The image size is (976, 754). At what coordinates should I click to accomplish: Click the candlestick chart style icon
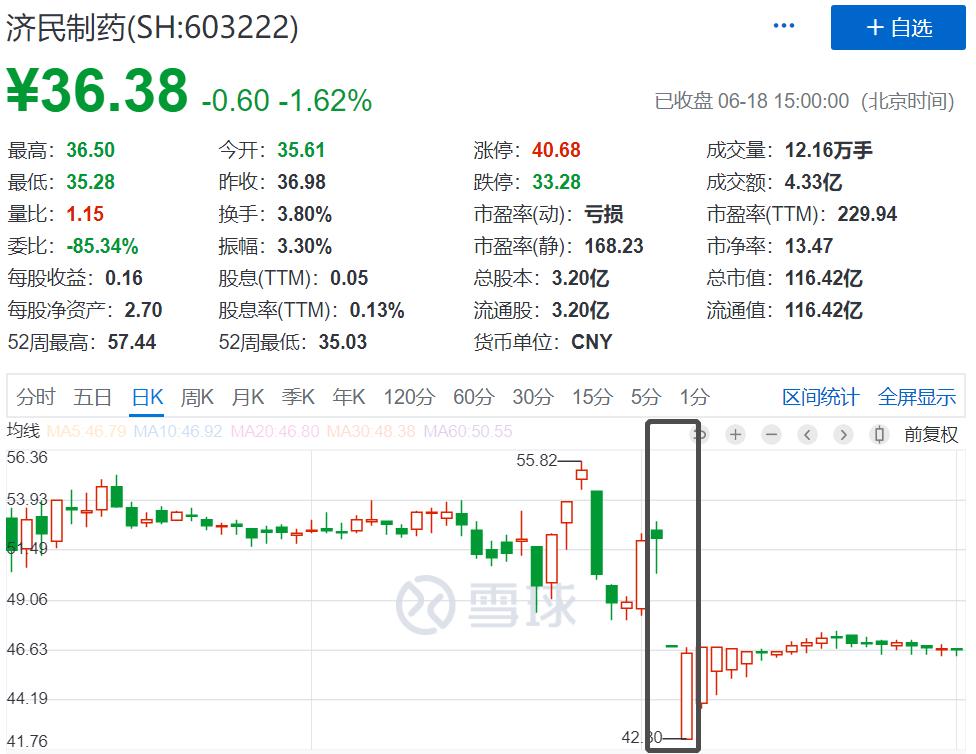click(880, 435)
